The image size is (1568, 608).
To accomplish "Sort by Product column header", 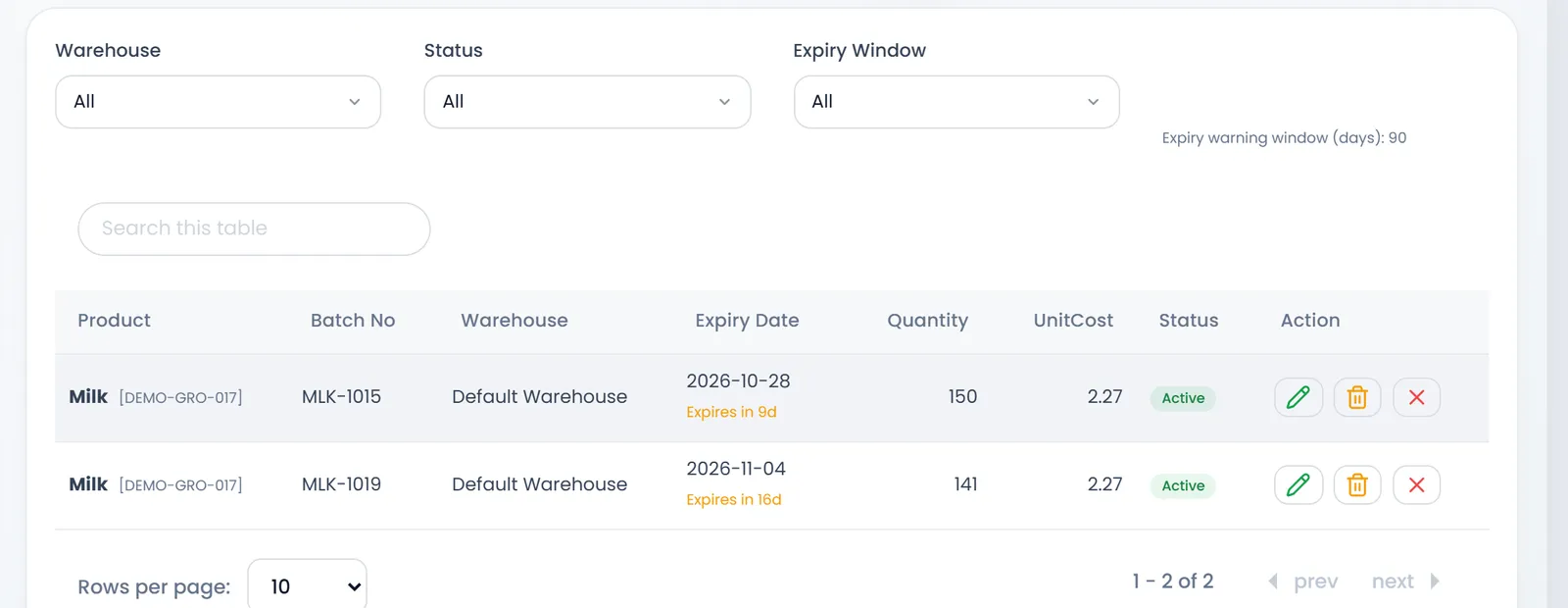I will point(114,321).
